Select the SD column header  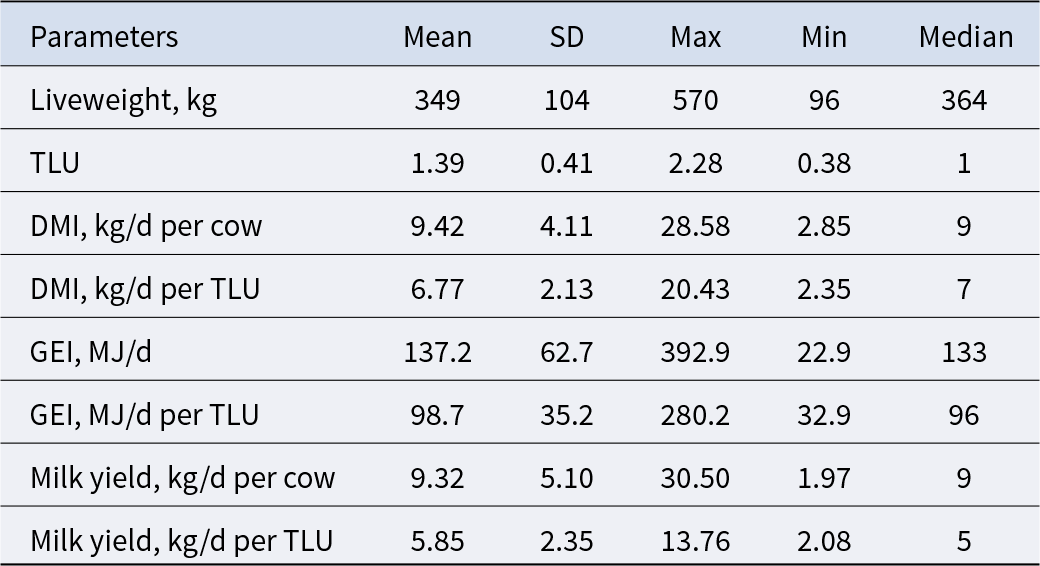tap(566, 36)
